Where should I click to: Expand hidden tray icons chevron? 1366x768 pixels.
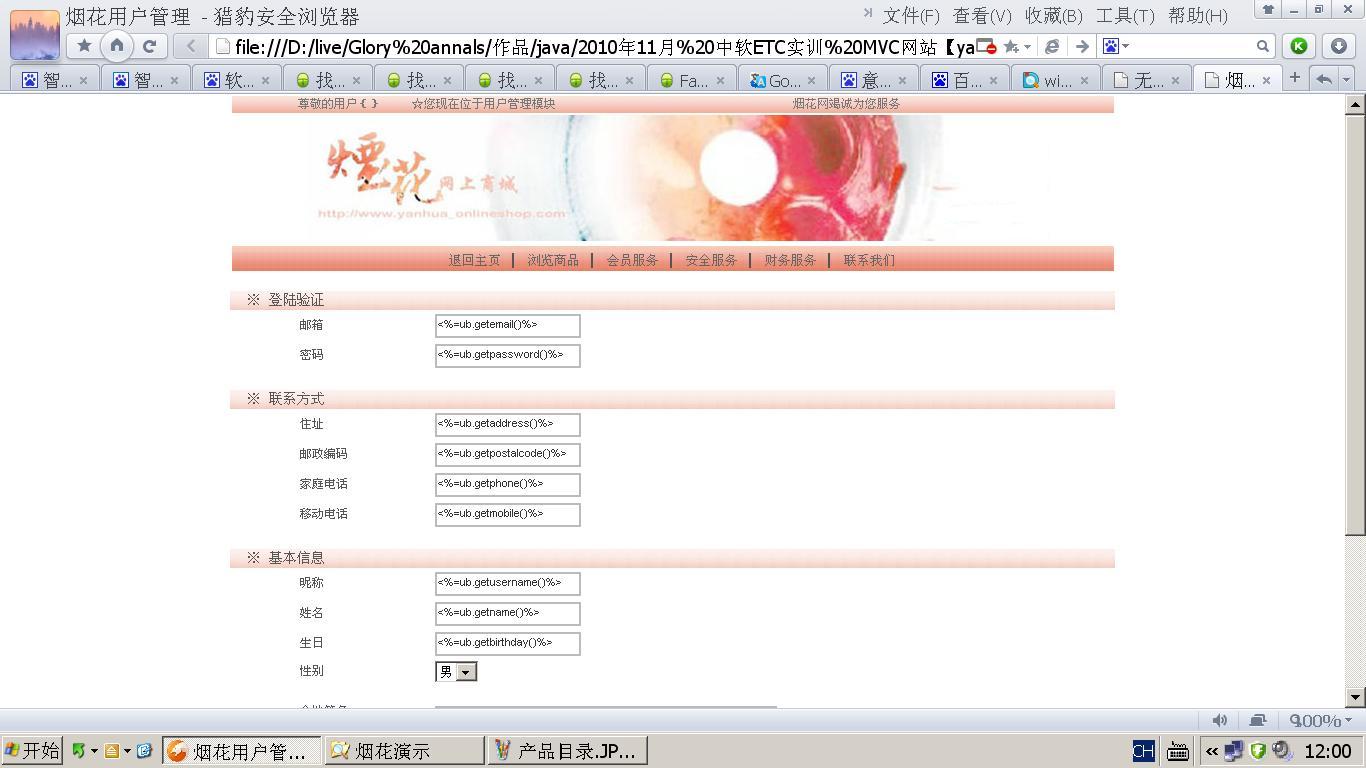pos(1212,750)
